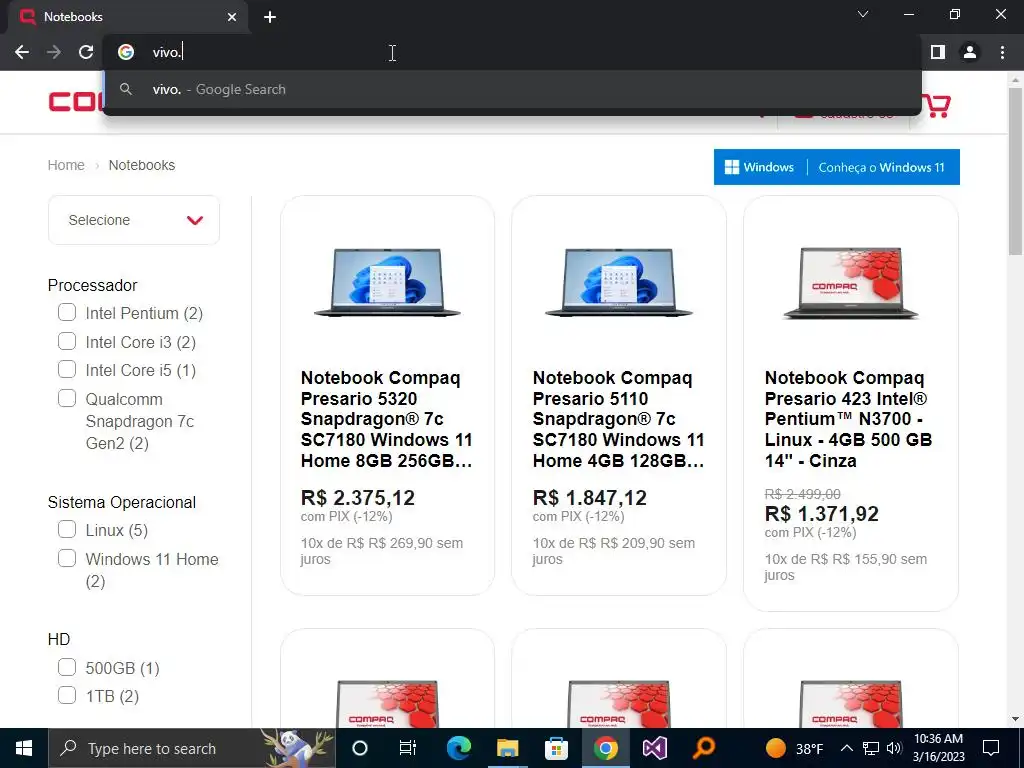1024x768 pixels.
Task: Go to Home in the breadcrumb
Action: 66,165
